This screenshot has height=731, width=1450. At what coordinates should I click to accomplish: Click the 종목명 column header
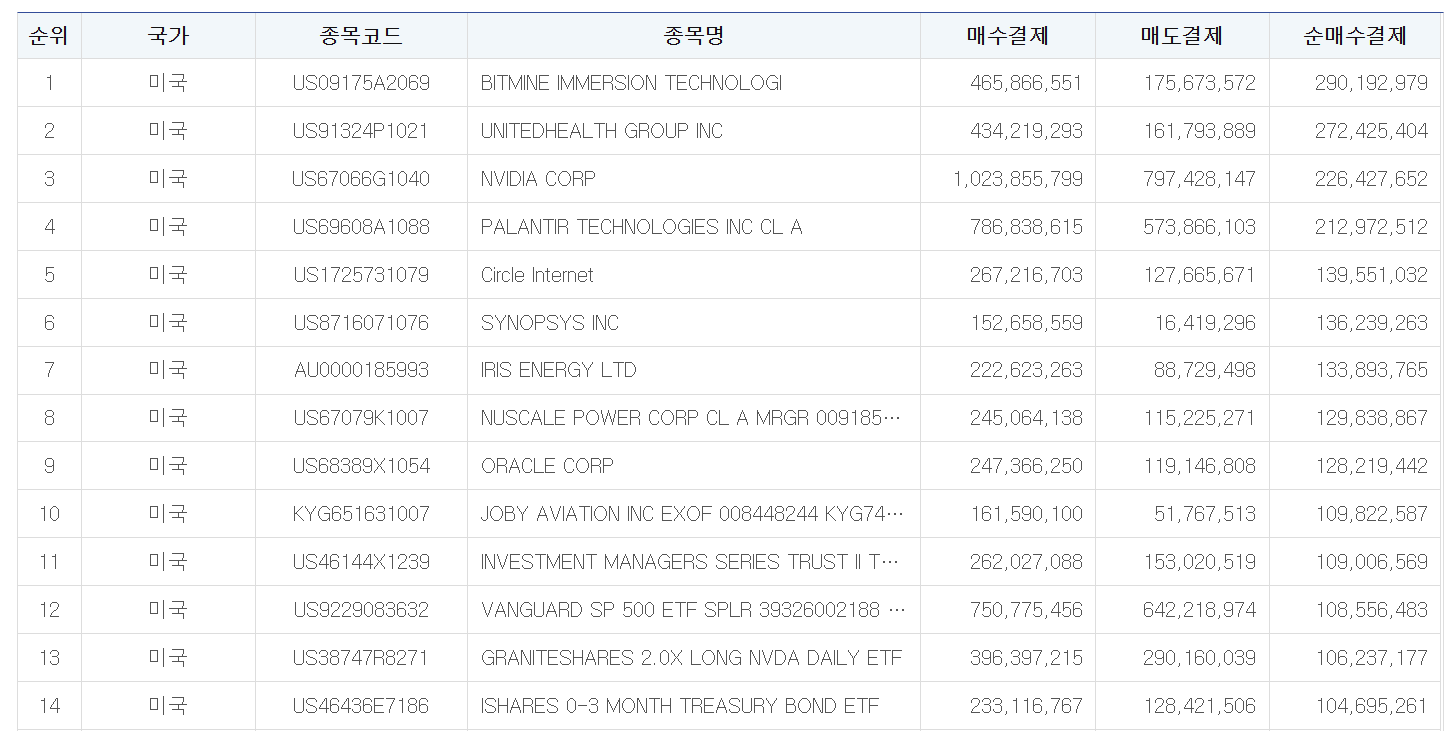693,36
